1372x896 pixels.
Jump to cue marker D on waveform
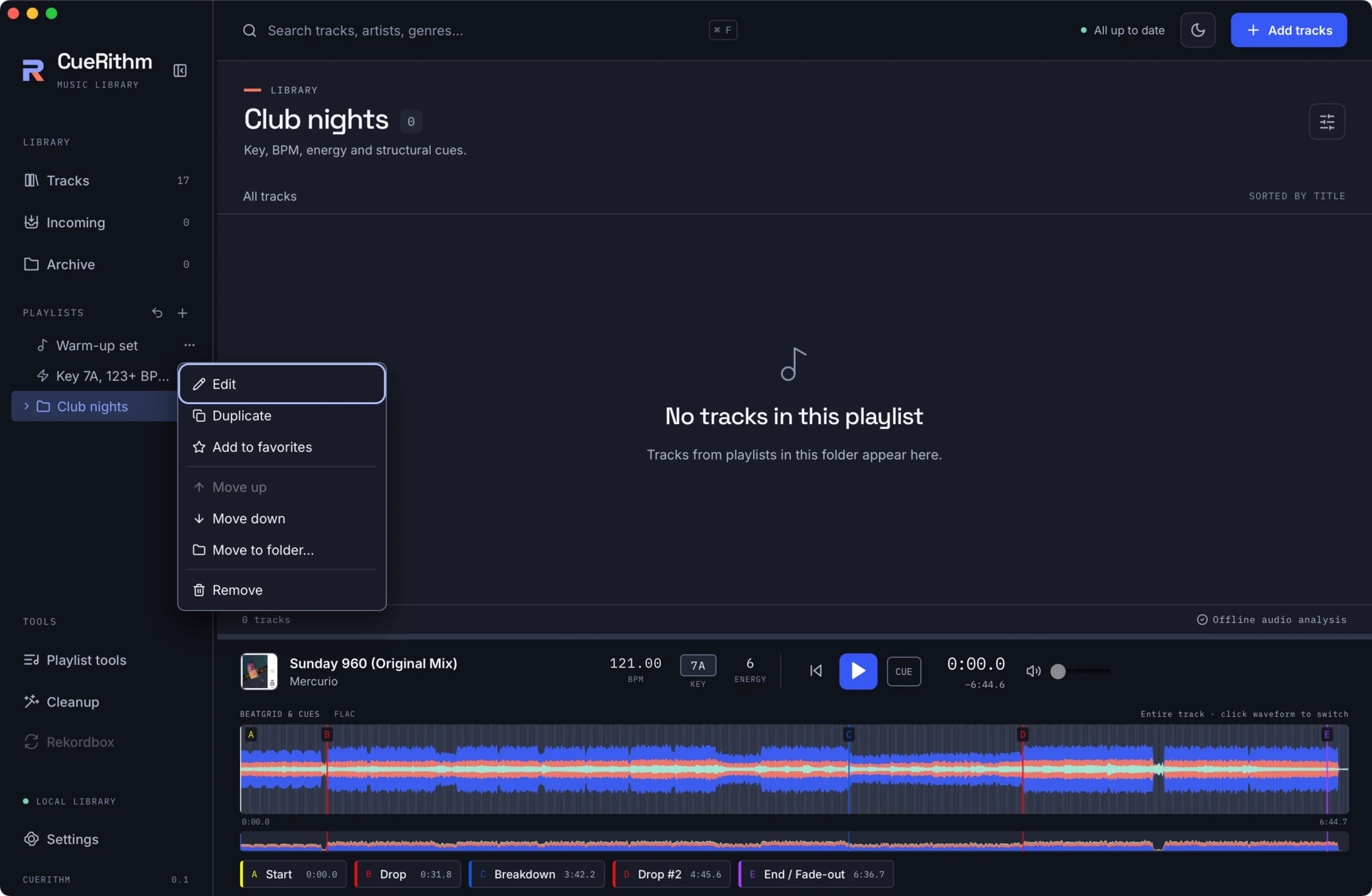pos(1022,735)
